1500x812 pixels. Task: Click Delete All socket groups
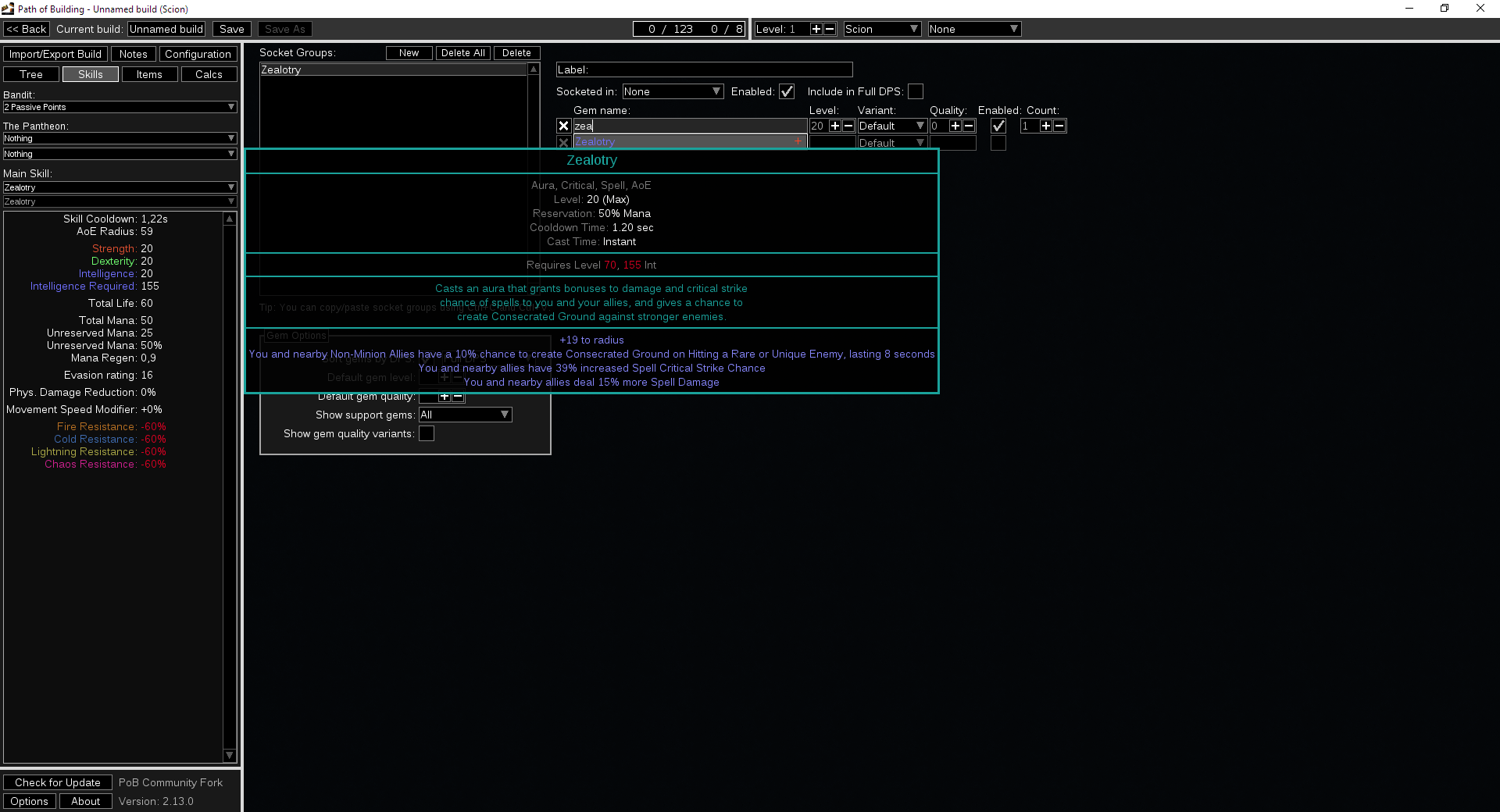coord(463,53)
